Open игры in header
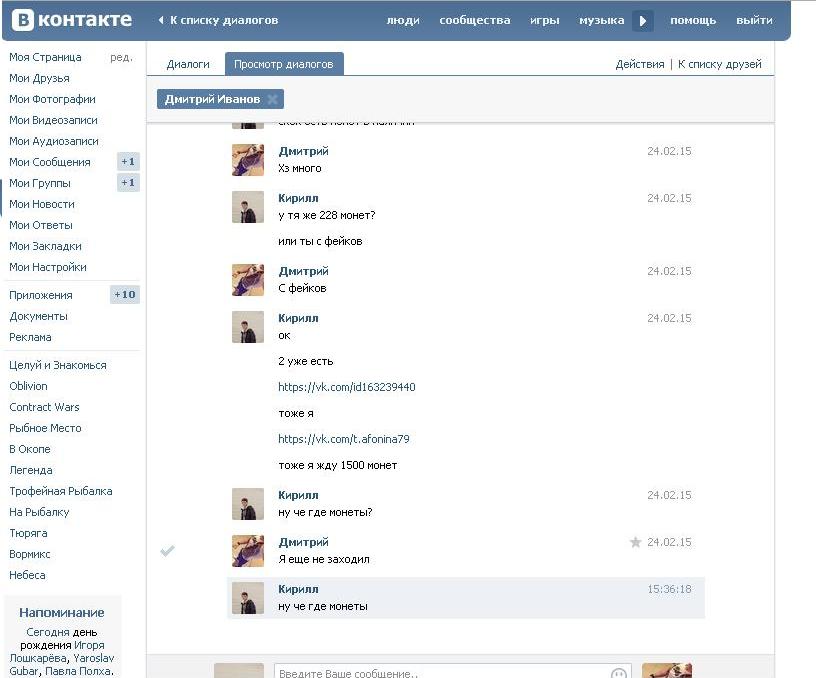819x678 pixels. (544, 20)
